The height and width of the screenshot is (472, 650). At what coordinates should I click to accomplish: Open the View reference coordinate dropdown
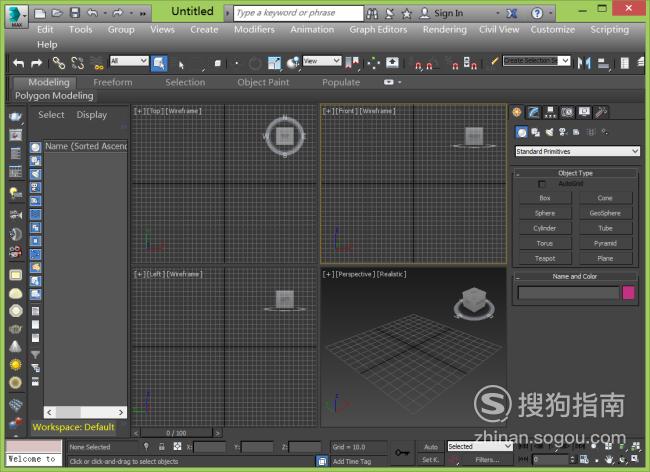pos(322,61)
